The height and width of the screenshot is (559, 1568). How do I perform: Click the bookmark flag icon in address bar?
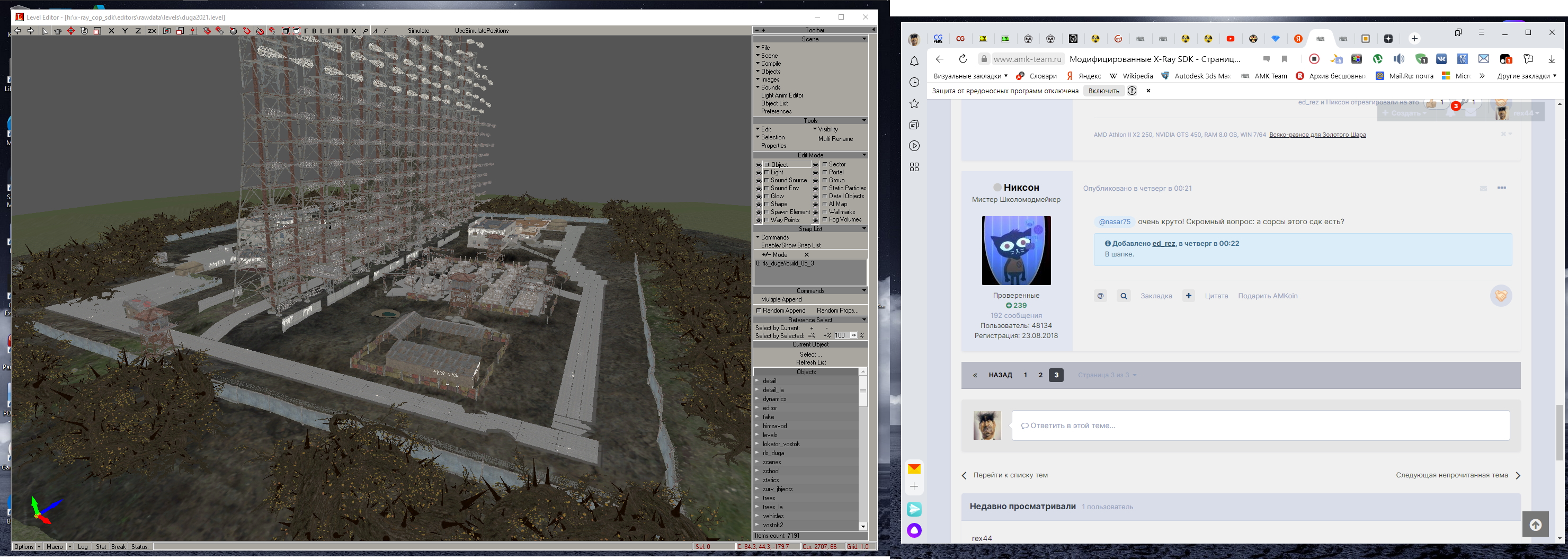pos(1285,59)
